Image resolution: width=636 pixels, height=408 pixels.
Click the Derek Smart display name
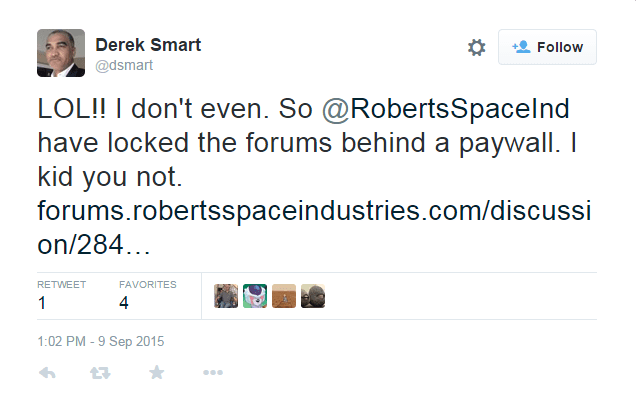point(145,44)
